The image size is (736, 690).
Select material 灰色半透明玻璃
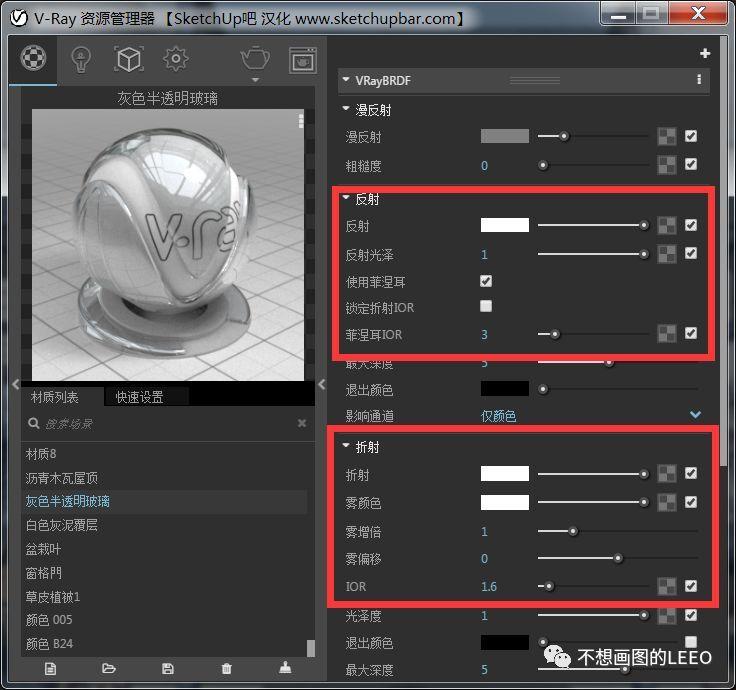[x=164, y=501]
